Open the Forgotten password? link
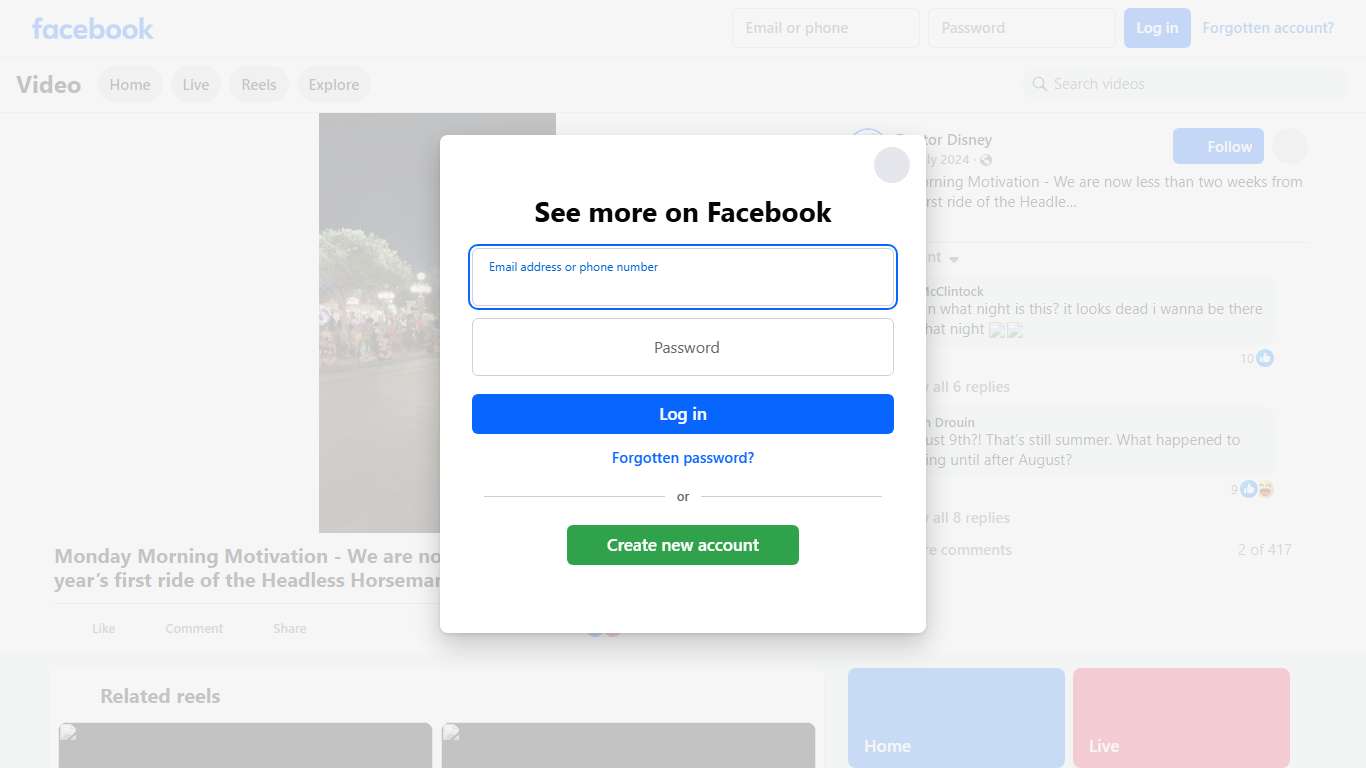This screenshot has width=1366, height=768. [x=683, y=458]
